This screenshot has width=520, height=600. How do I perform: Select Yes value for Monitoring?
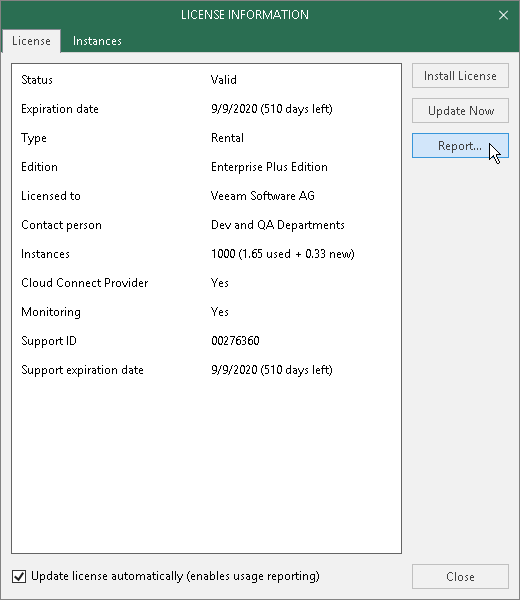pyautogui.click(x=220, y=312)
